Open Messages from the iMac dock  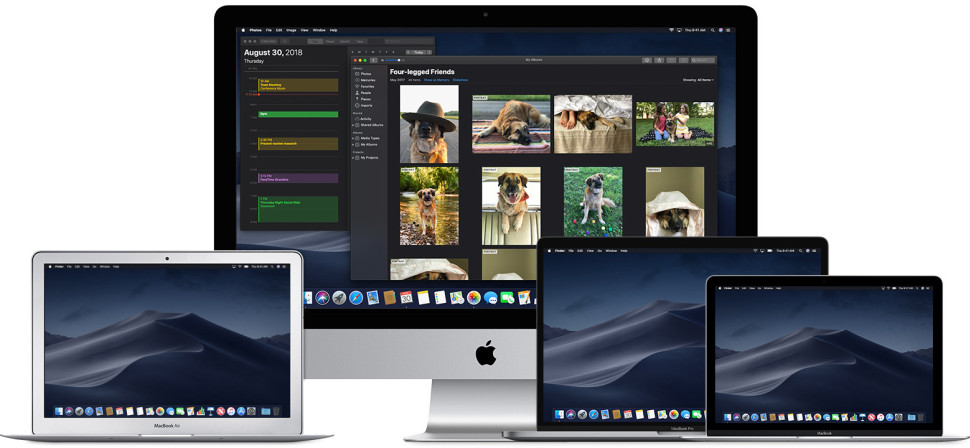tap(491, 298)
